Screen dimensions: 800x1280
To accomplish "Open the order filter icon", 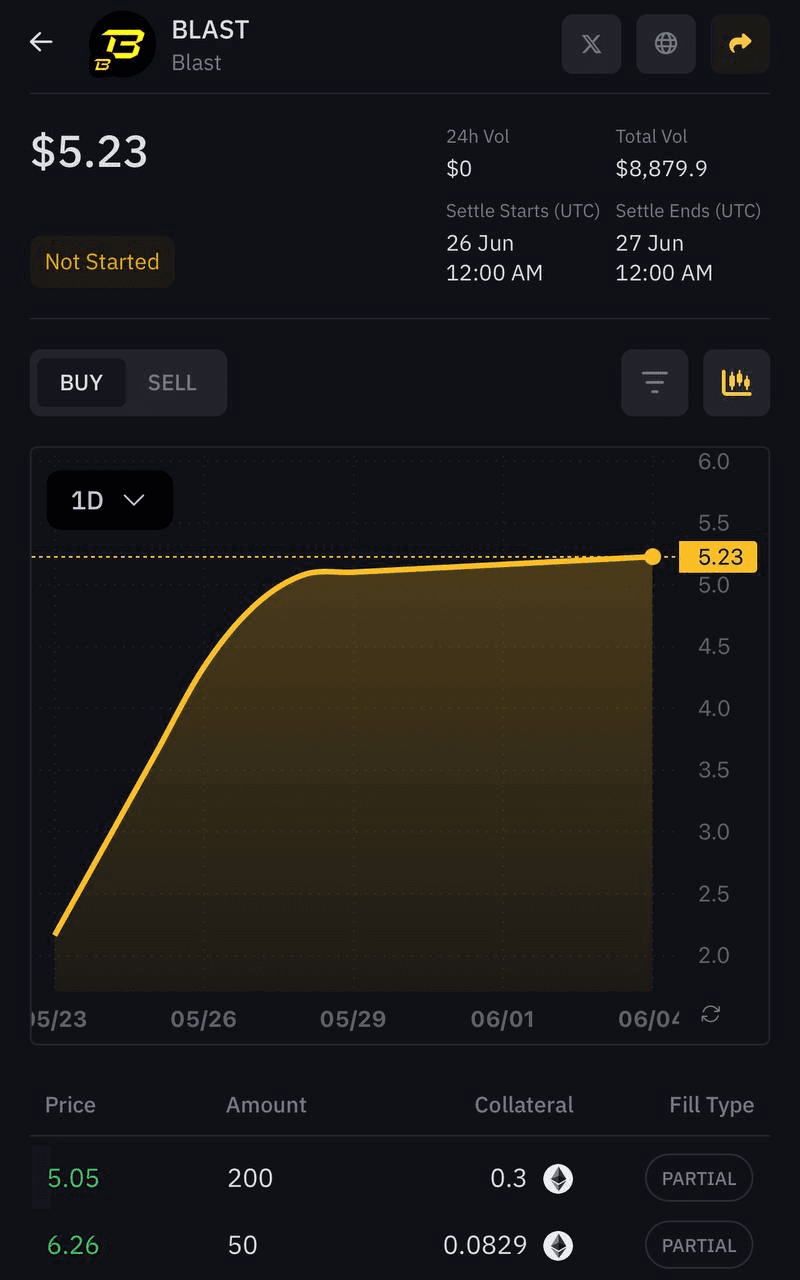I will coord(654,382).
